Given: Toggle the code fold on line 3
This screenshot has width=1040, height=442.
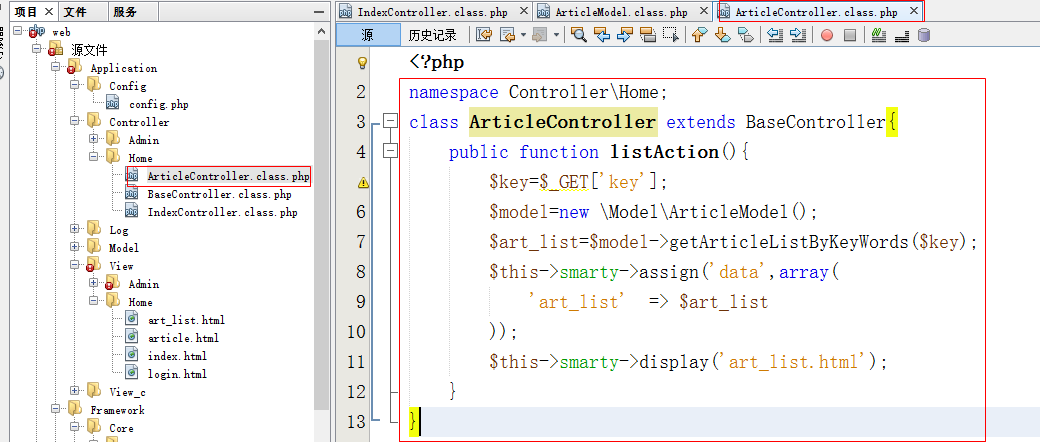Looking at the screenshot, I should [x=390, y=122].
